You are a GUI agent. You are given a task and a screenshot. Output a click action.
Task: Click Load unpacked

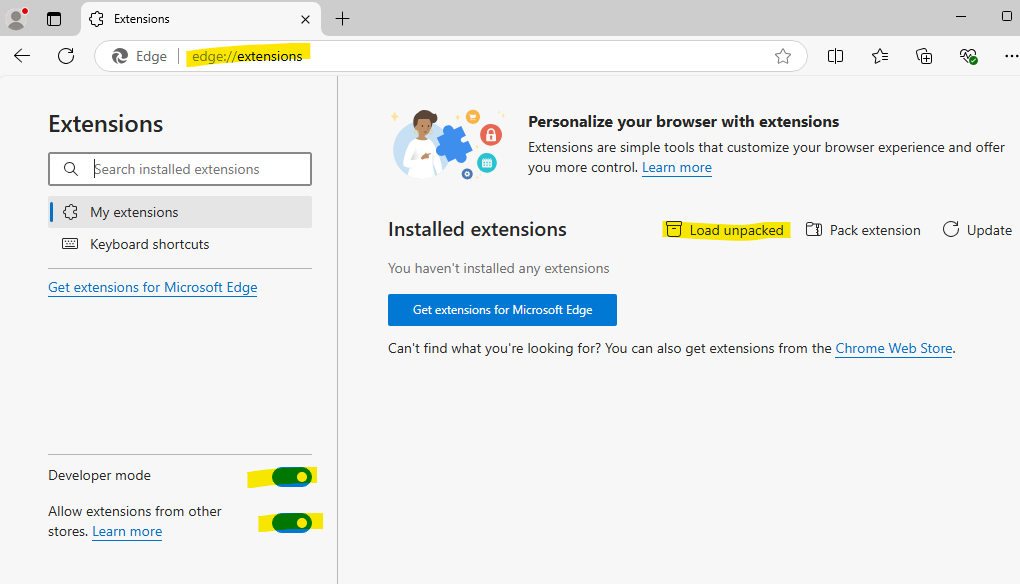click(725, 230)
